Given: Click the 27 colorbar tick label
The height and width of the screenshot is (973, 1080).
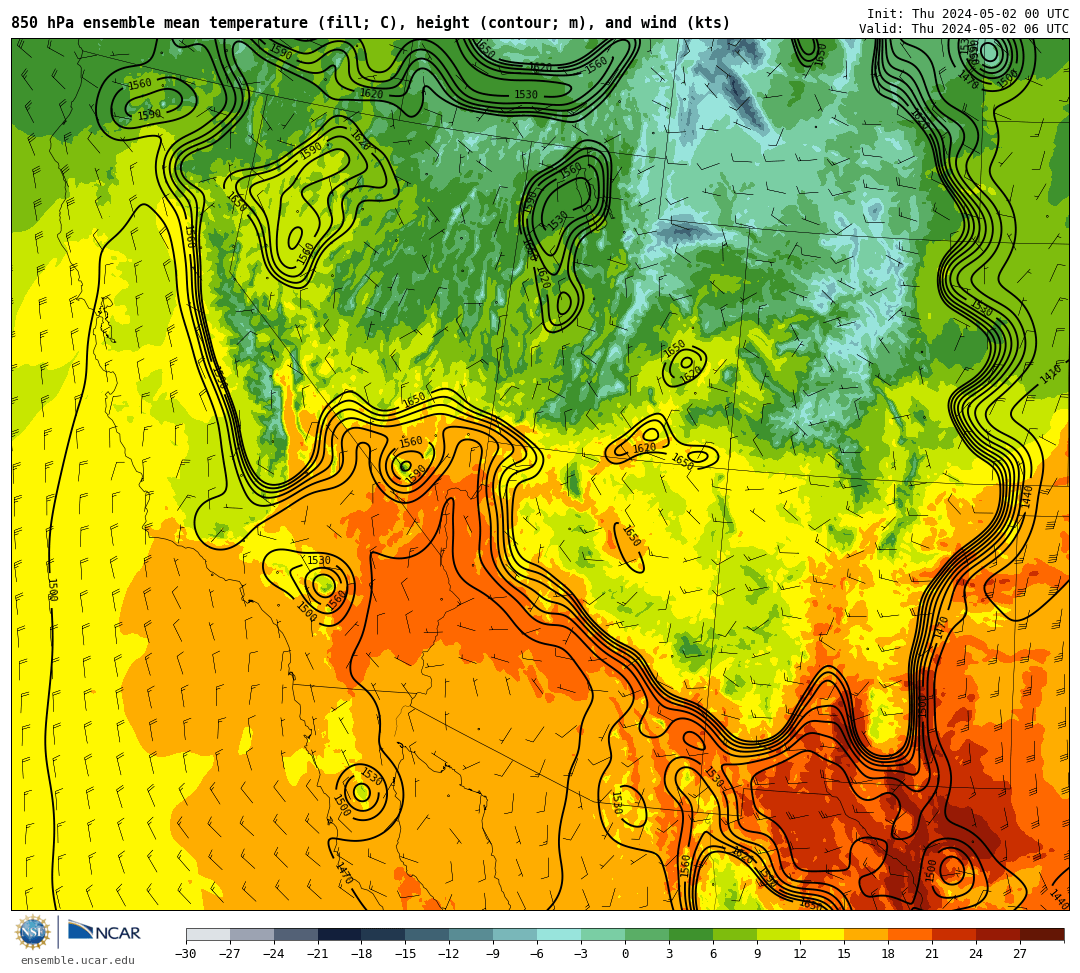Looking at the screenshot, I should pos(1020,954).
